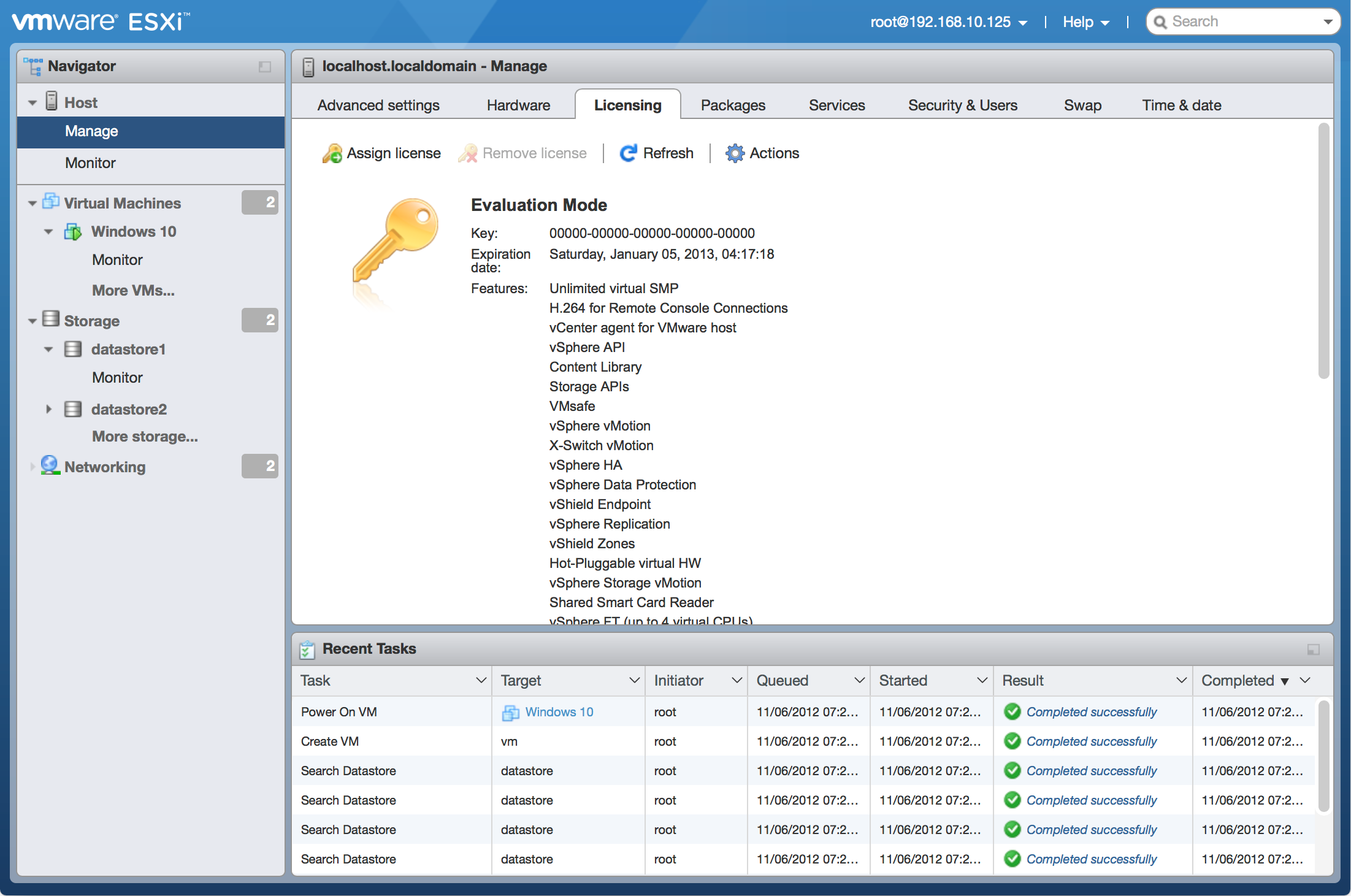
Task: Switch to the Packages tab
Action: click(x=733, y=105)
